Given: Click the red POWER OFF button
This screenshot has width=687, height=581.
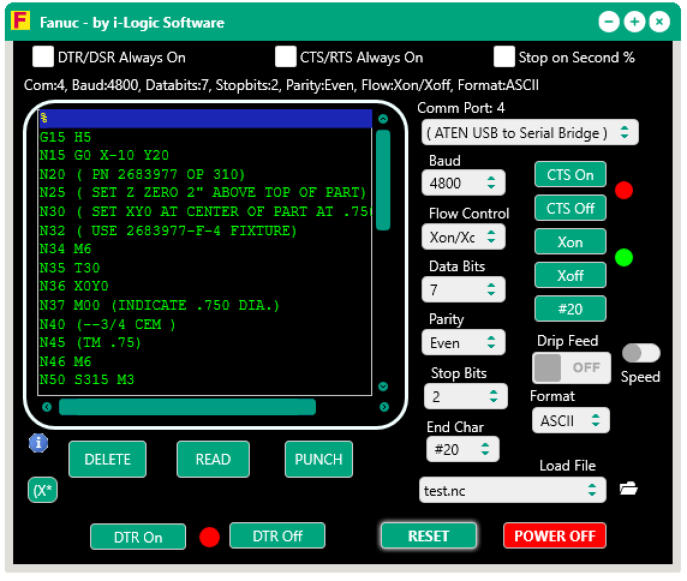Looking at the screenshot, I should tap(554, 536).
